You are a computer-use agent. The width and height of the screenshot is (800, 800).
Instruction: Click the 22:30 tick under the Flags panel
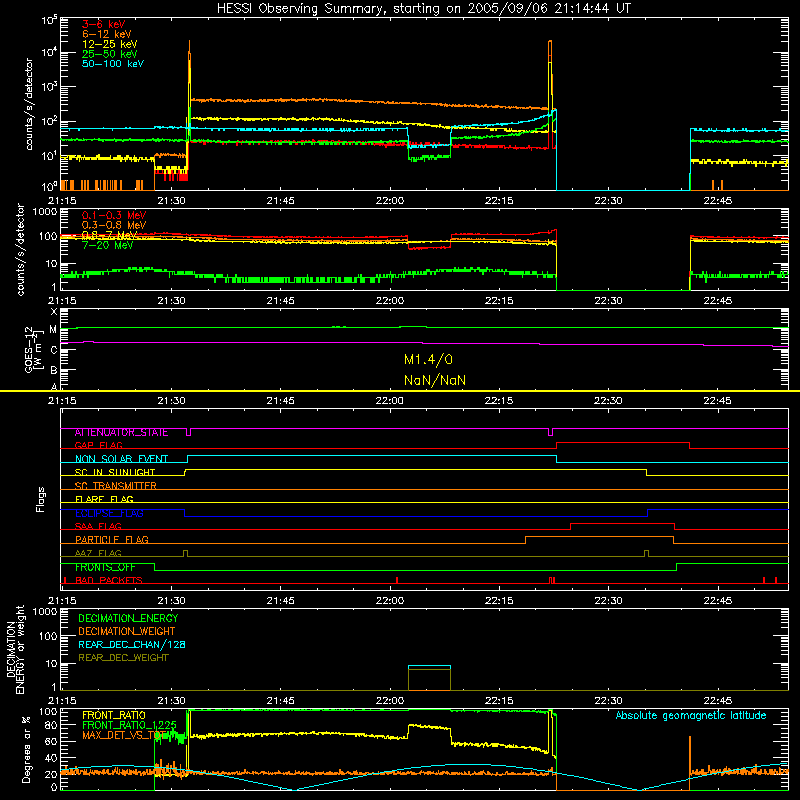[x=608, y=601]
